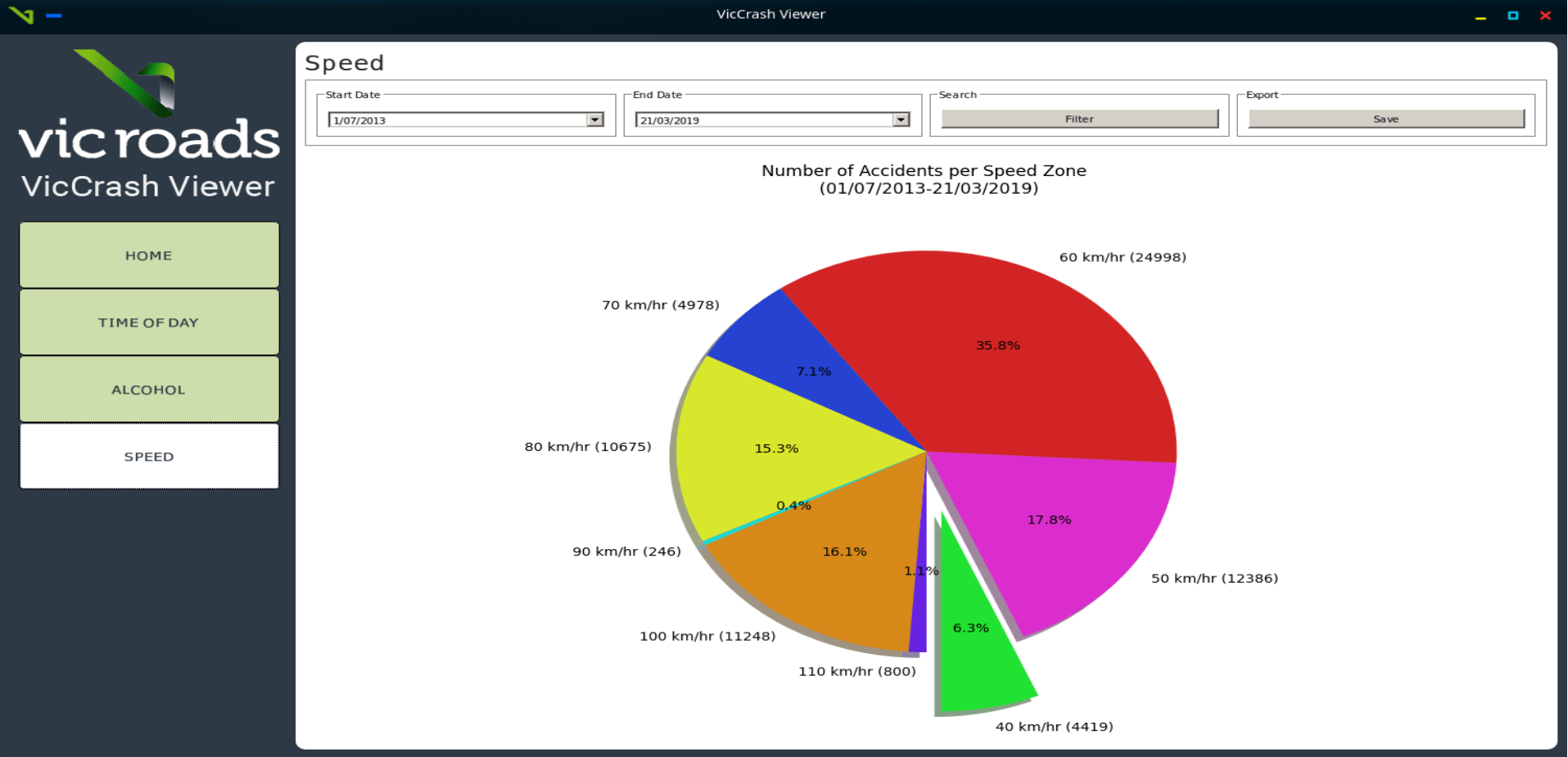The height and width of the screenshot is (757, 1568).
Task: Click the Start Date text field
Action: click(450, 119)
